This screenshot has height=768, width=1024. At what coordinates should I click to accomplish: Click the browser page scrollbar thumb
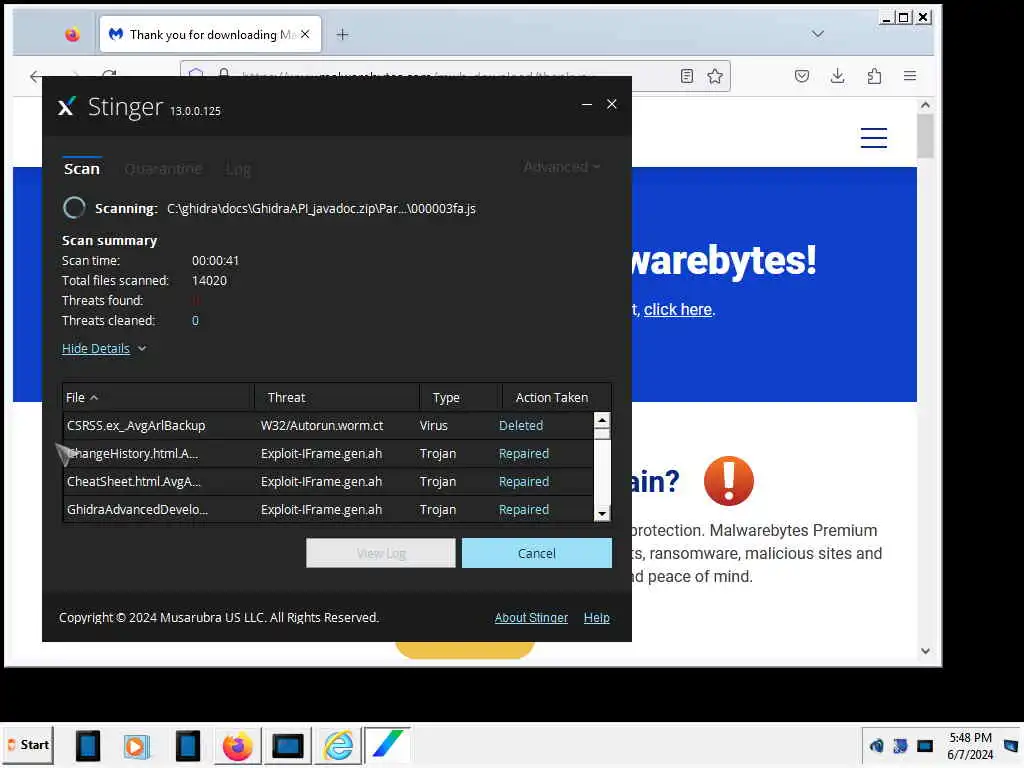(x=925, y=136)
